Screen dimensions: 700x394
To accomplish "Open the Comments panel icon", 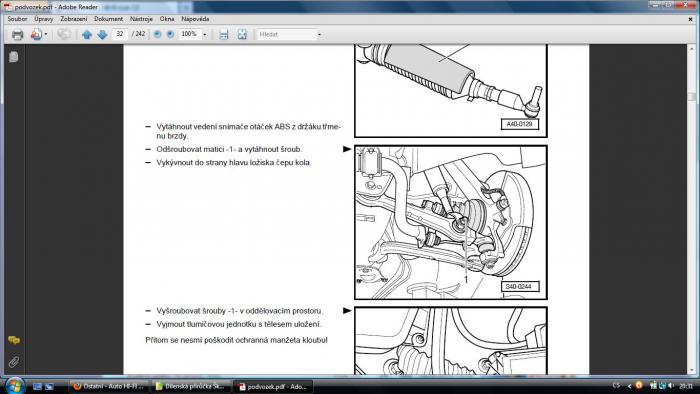I will (14, 340).
